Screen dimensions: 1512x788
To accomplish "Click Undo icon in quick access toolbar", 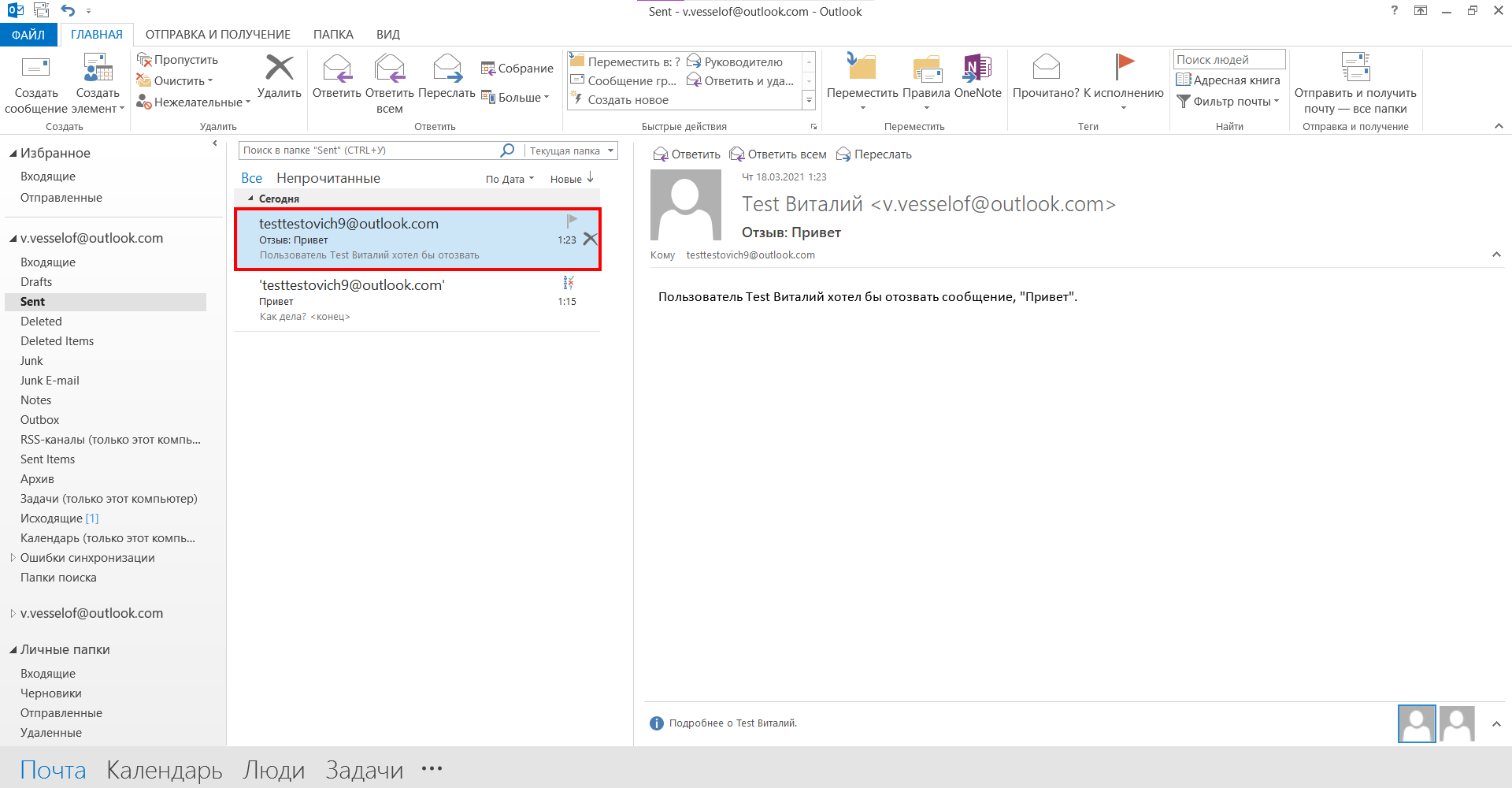I will [68, 11].
